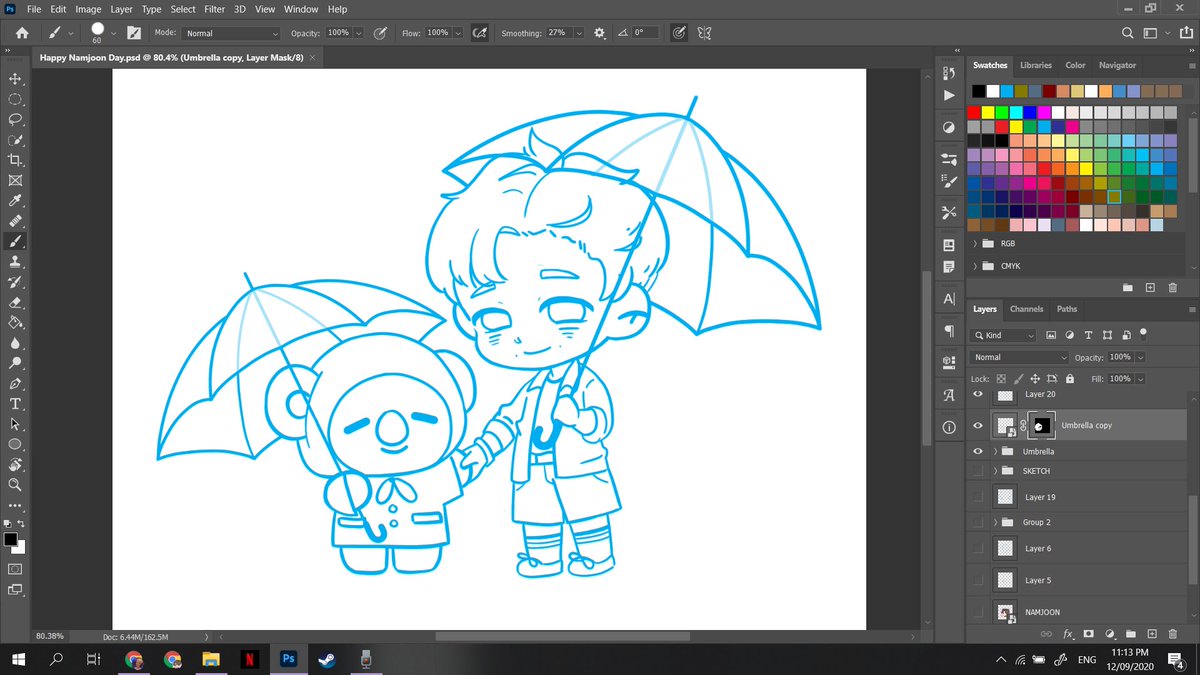Screen dimensions: 1200x675
Task: Open the Flow dropdown arrow
Action: pyautogui.click(x=458, y=33)
